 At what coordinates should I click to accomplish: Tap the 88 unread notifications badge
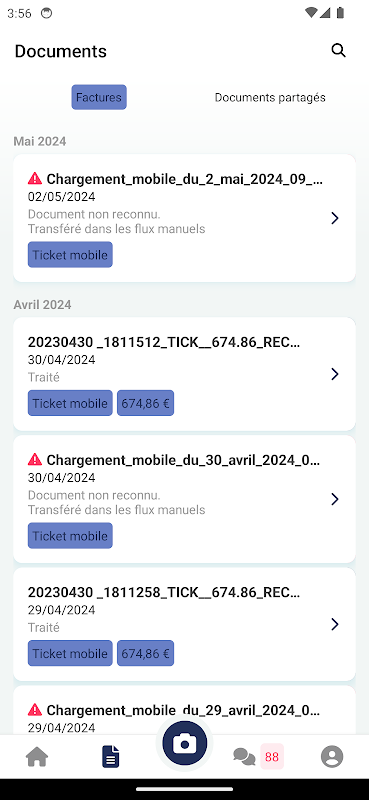coord(272,756)
